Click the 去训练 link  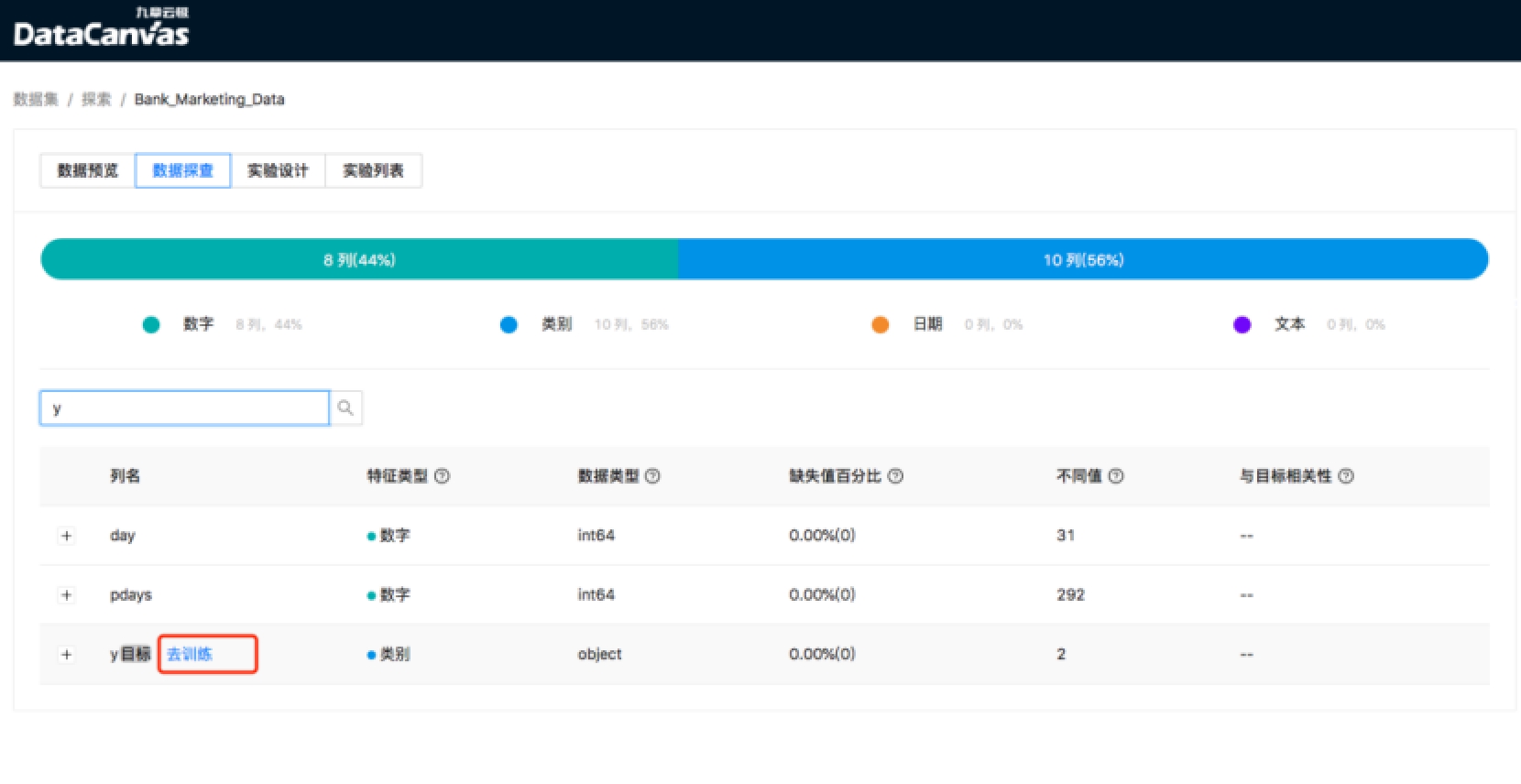pos(190,654)
